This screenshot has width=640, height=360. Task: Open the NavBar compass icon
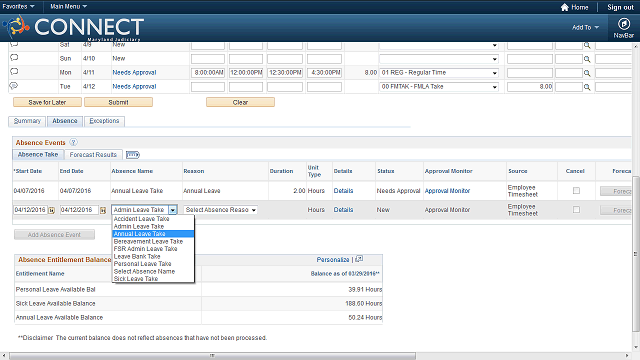coord(623,24)
